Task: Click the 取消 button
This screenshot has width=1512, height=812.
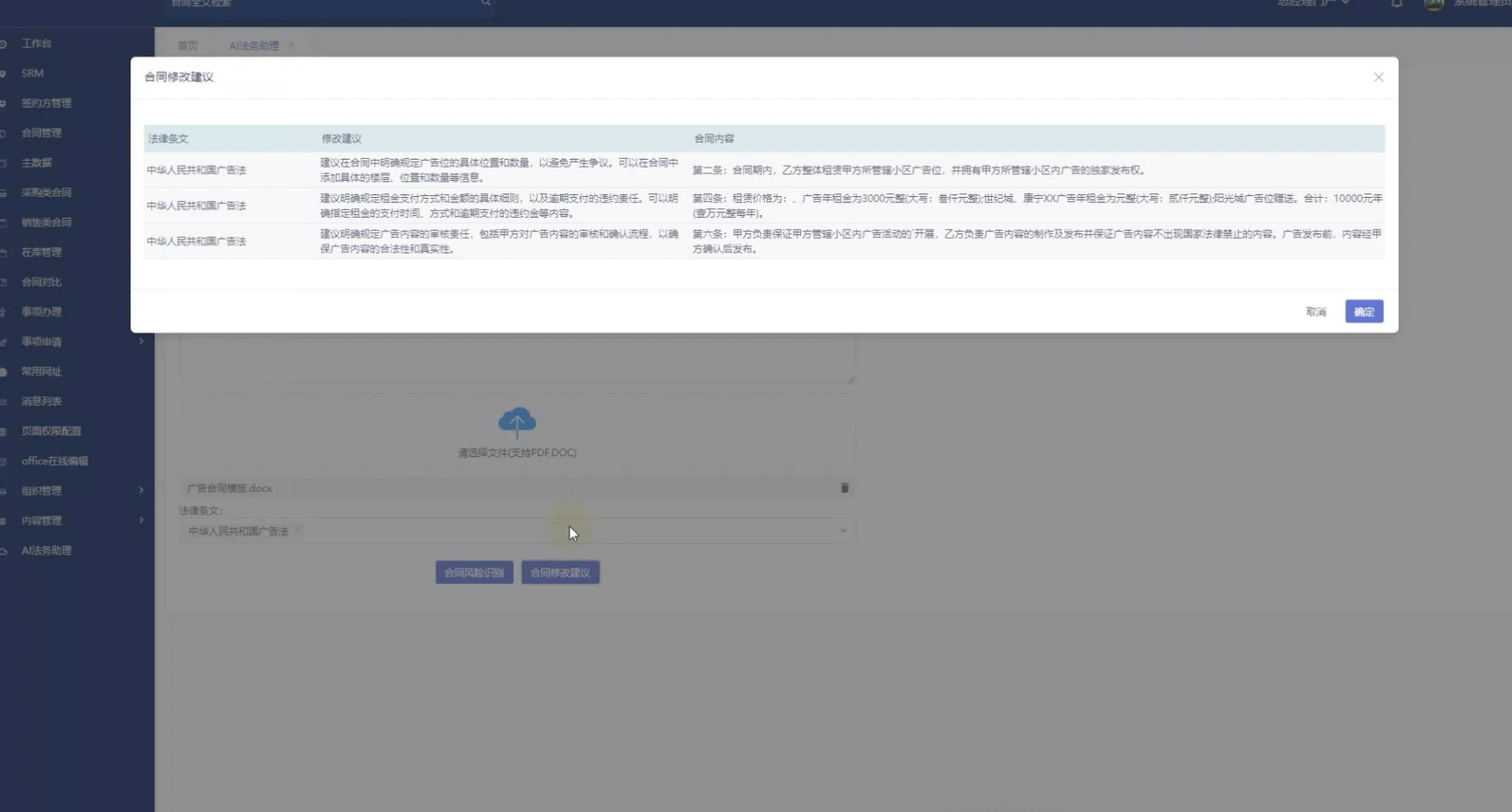Action: tap(1315, 312)
